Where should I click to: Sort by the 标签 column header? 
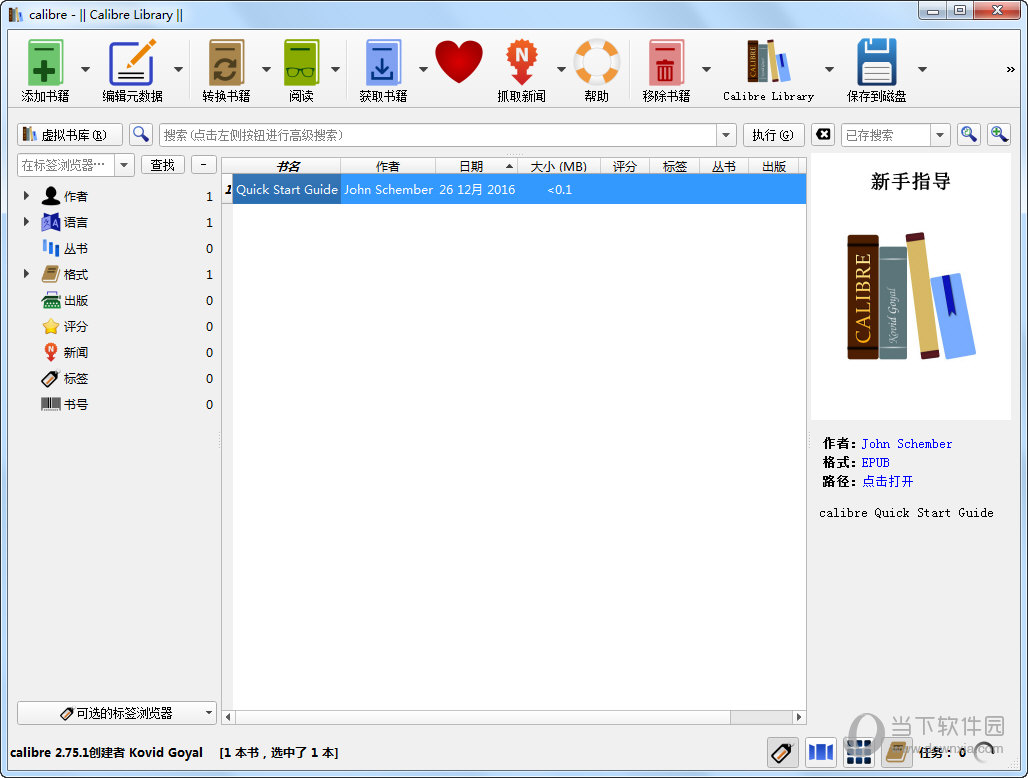(675, 166)
